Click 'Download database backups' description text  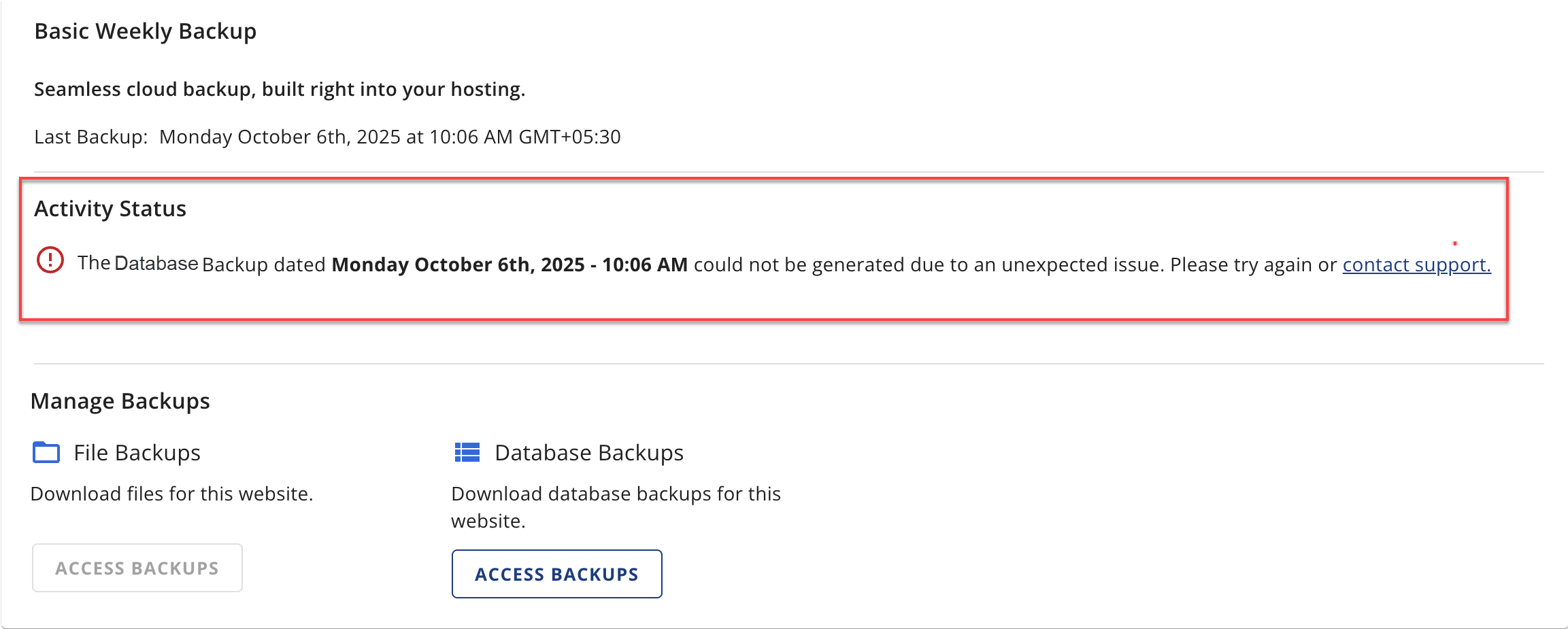point(616,494)
